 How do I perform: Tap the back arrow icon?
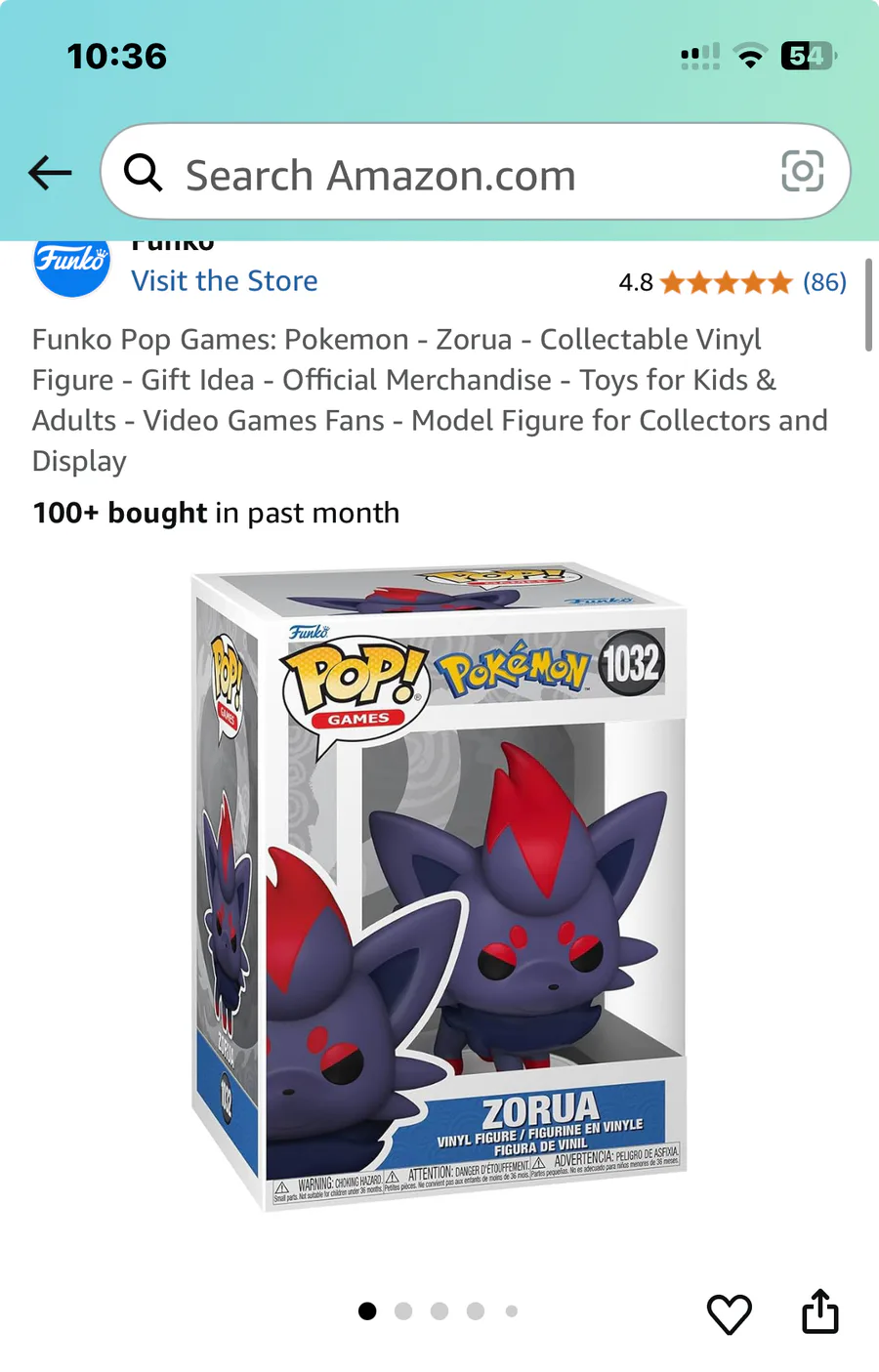[50, 174]
